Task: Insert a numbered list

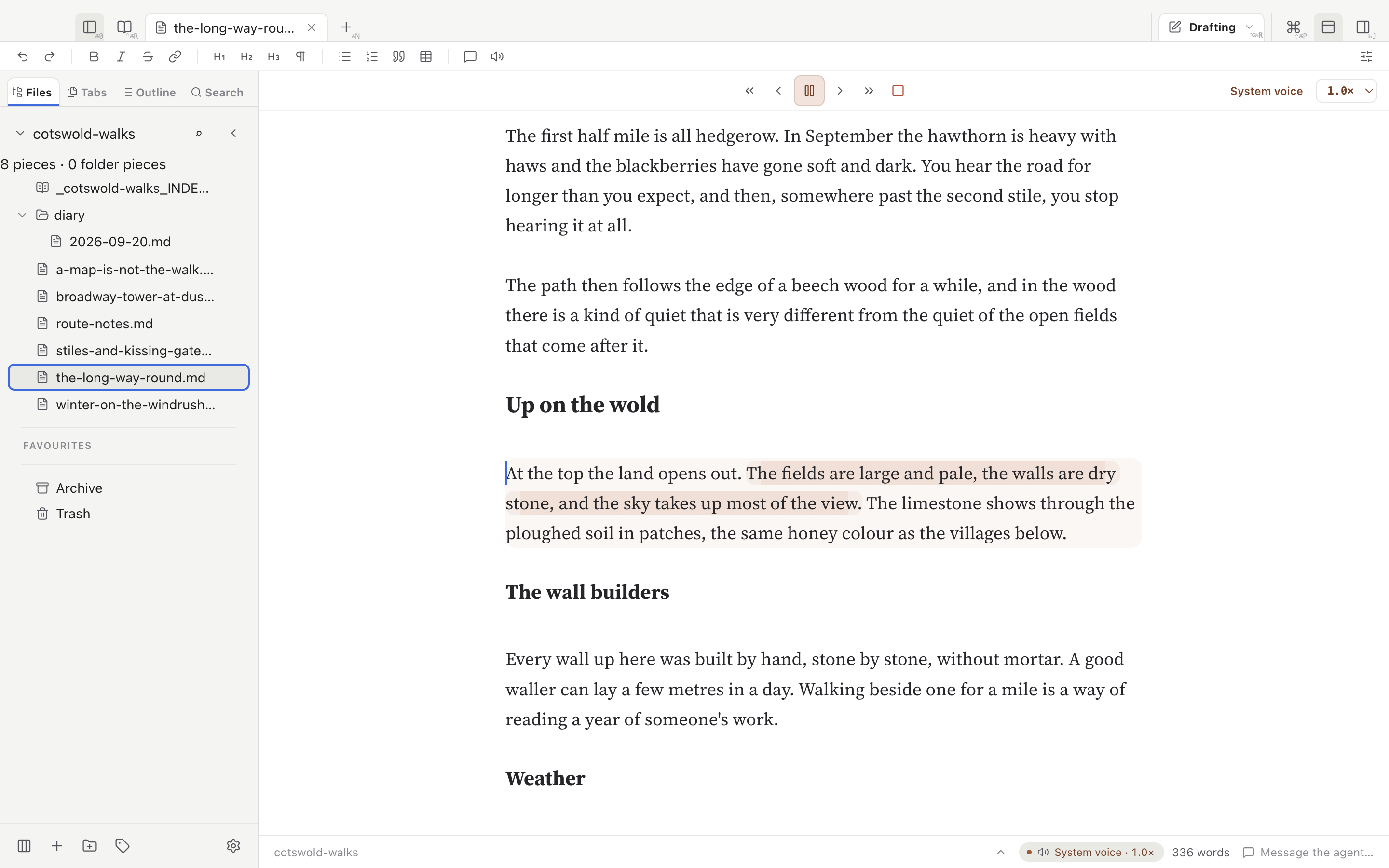Action: tap(372, 56)
